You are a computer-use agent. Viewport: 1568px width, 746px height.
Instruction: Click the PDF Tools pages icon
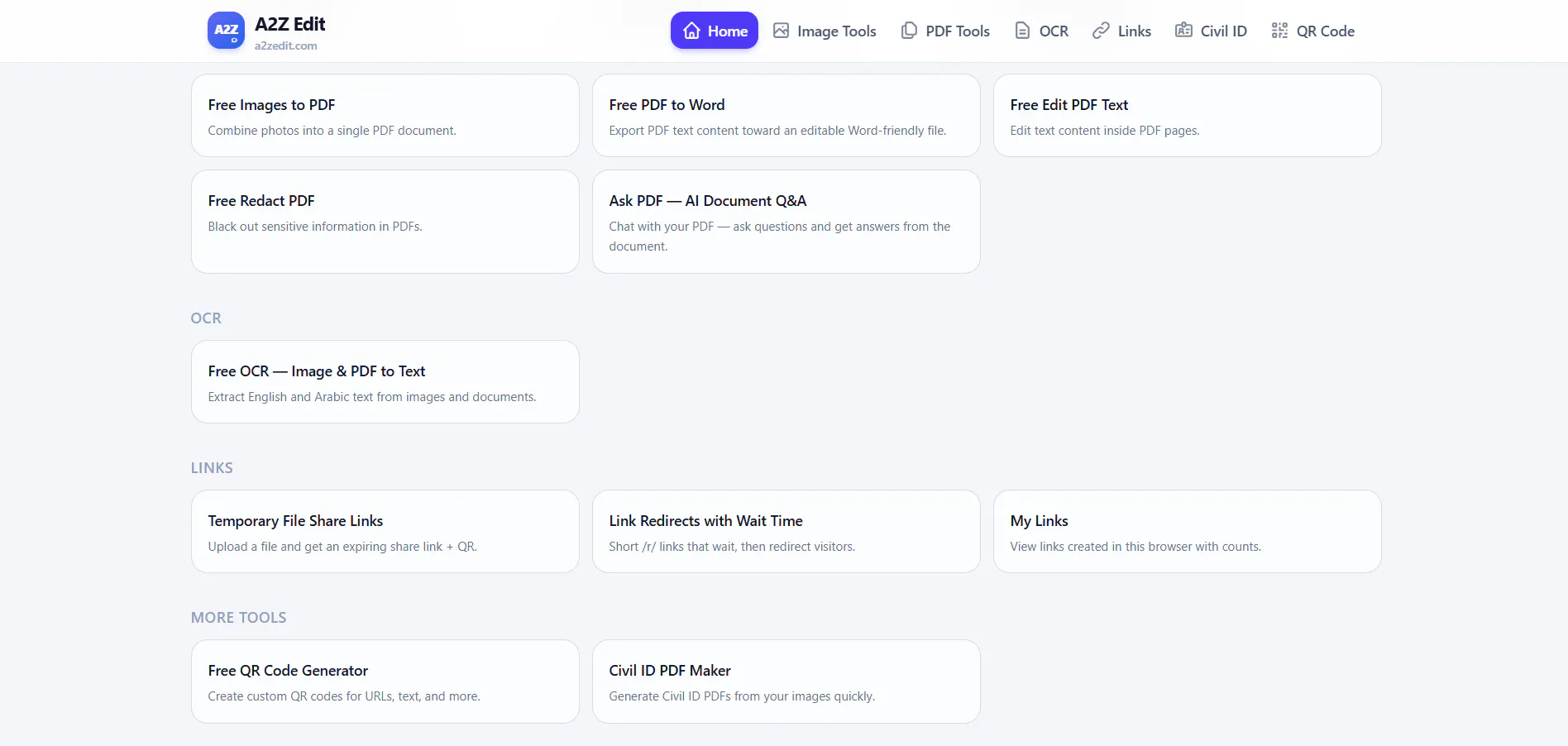[x=909, y=31]
